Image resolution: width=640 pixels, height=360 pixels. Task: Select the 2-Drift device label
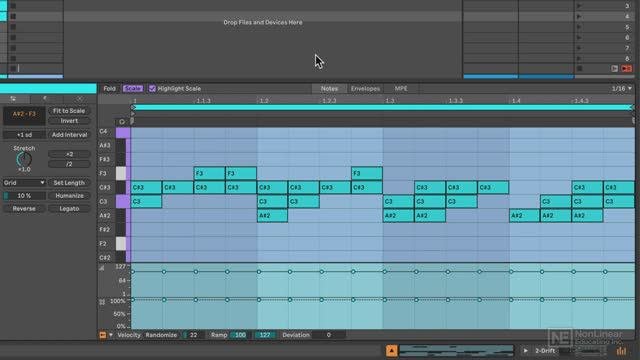tap(545, 351)
